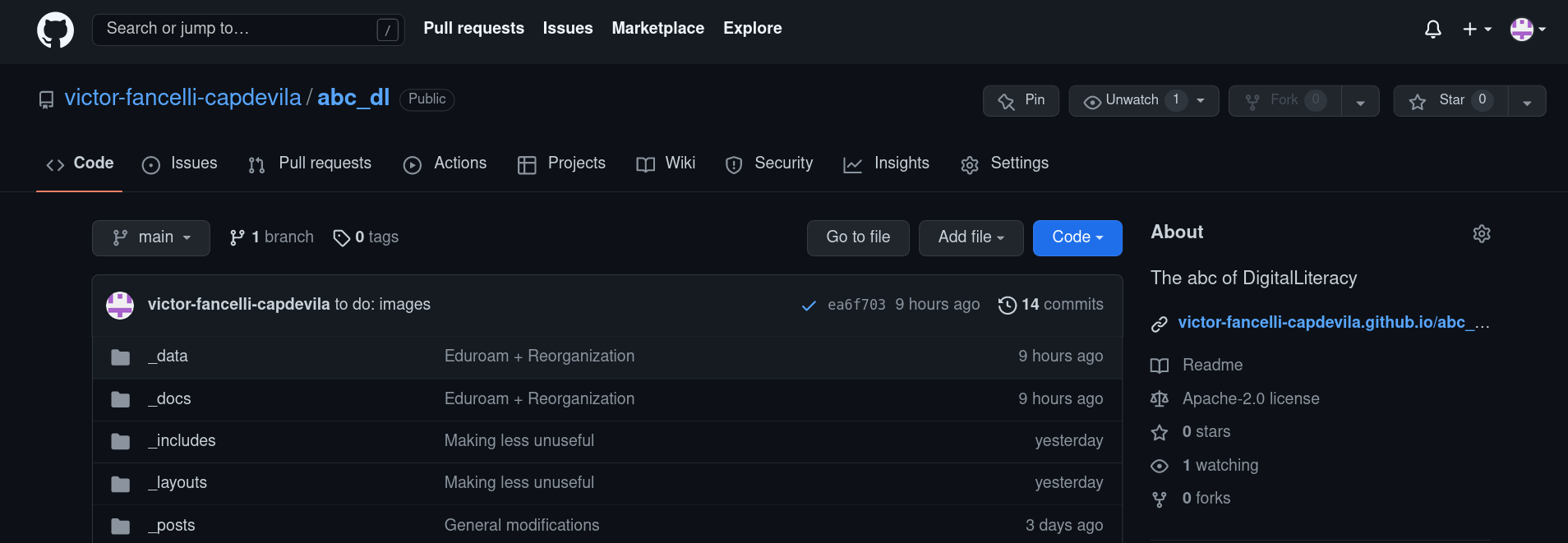
Task: Pin this repository
Action: pos(1021,101)
